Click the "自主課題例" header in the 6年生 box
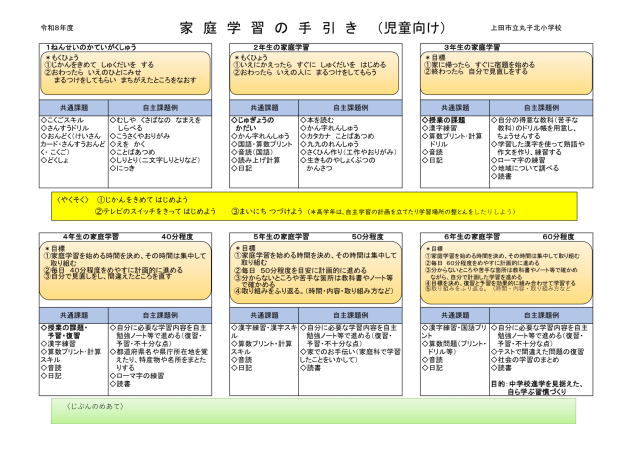The image size is (640, 452). coord(541,315)
